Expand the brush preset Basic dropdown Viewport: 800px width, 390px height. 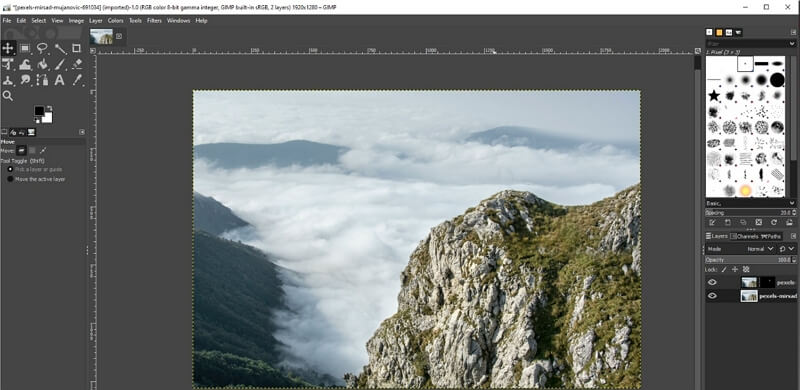(749, 203)
